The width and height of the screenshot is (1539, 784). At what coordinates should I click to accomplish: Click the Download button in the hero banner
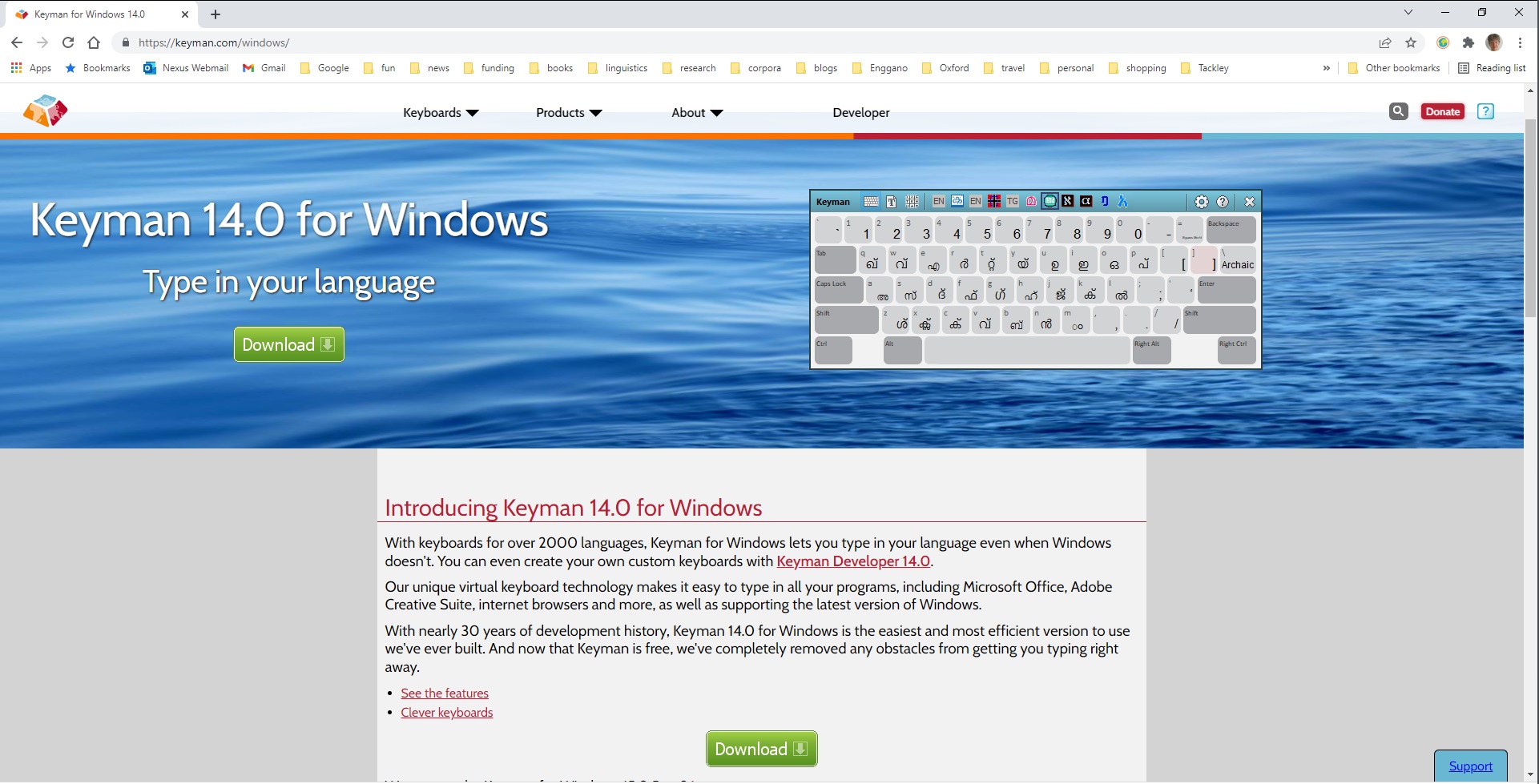288,344
